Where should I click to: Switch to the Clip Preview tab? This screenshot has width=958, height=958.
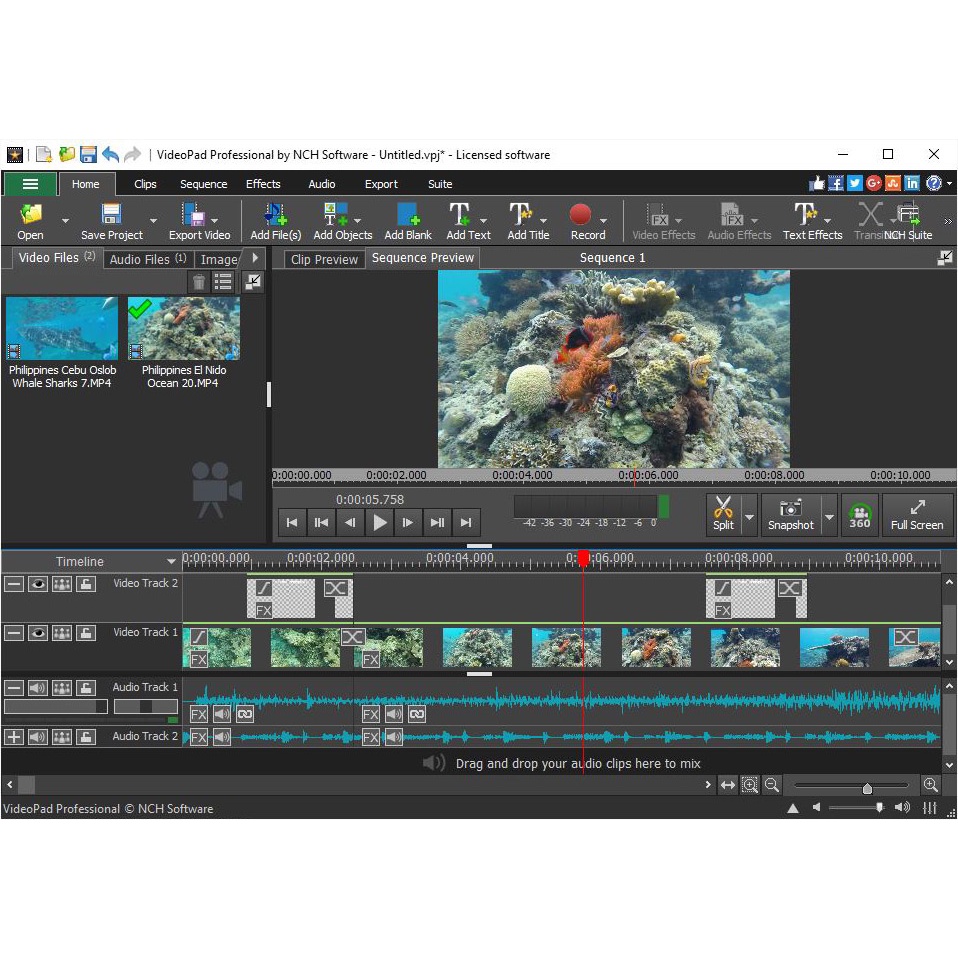pyautogui.click(x=323, y=259)
